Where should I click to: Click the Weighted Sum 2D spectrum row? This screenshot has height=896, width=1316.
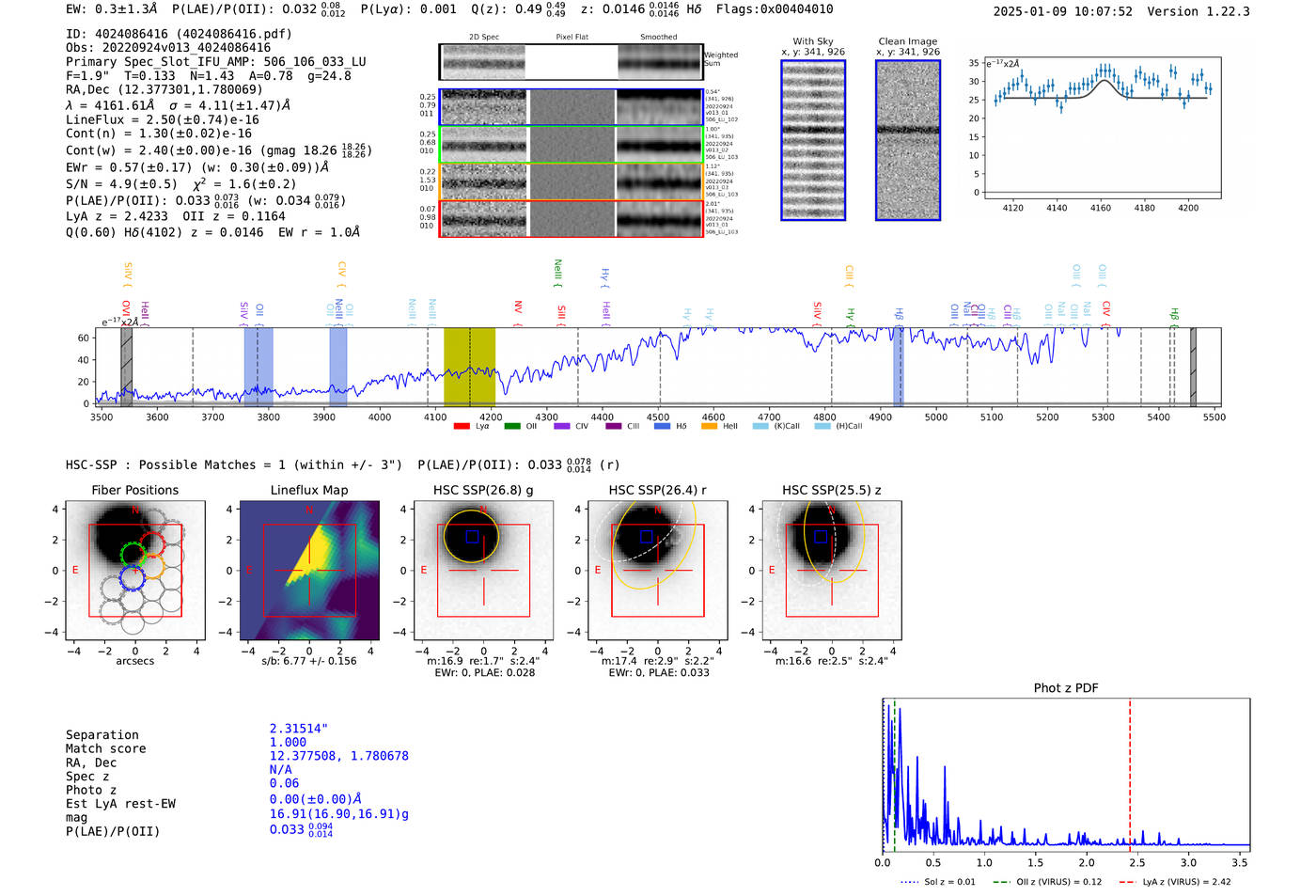[571, 62]
